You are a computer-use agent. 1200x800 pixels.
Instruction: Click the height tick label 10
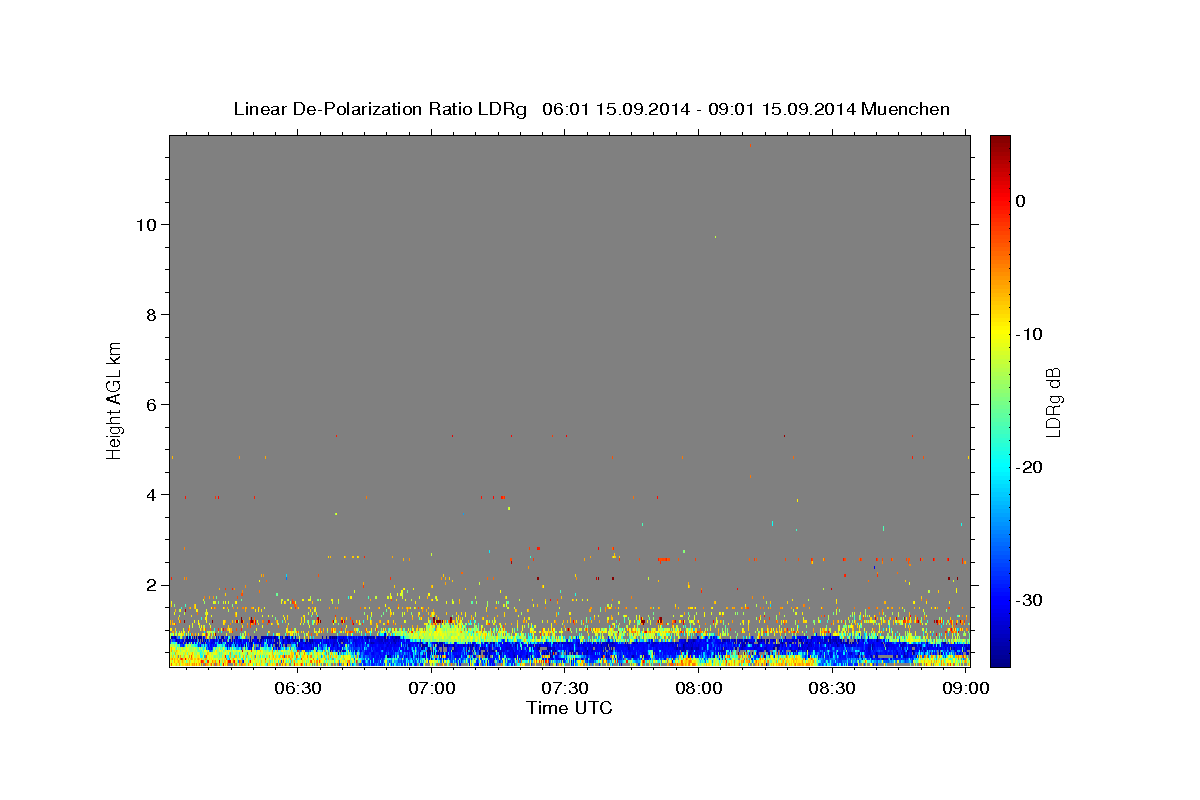coord(148,224)
